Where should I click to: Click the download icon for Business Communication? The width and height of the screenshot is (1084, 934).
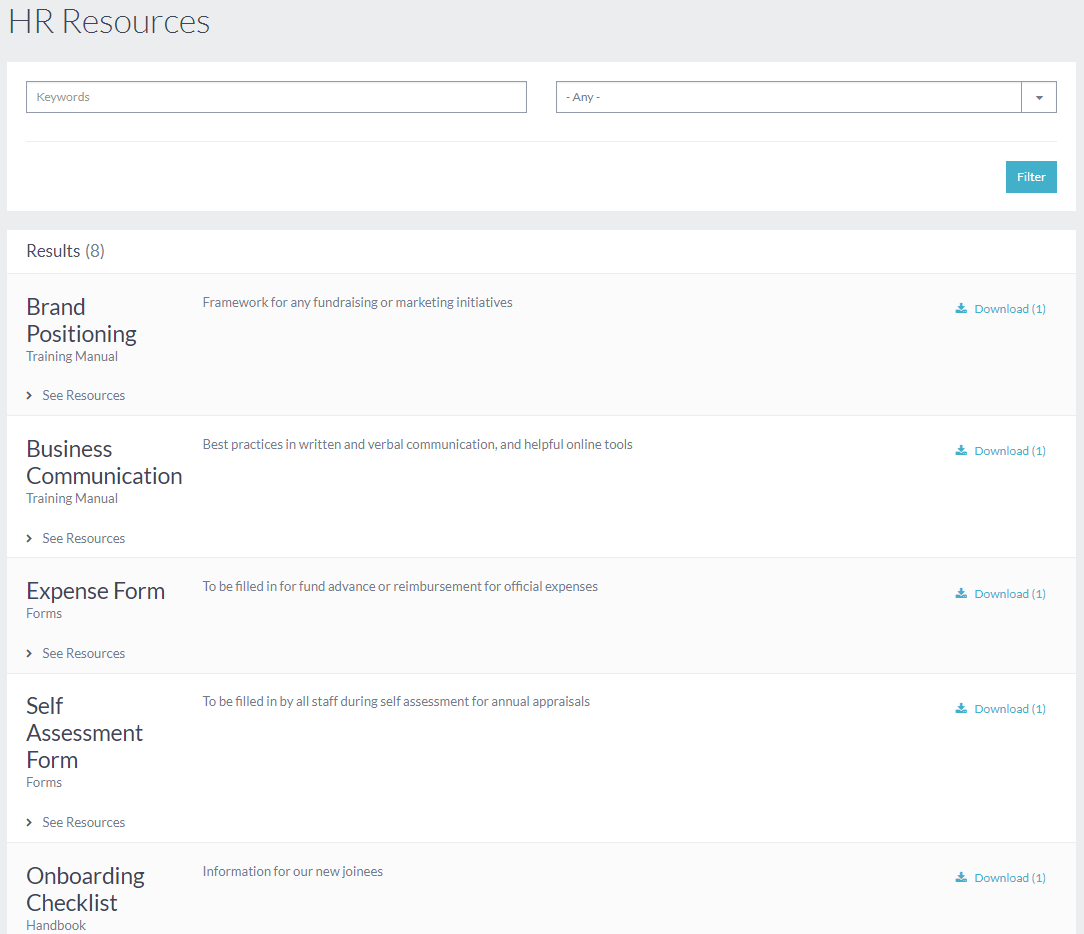tap(961, 450)
